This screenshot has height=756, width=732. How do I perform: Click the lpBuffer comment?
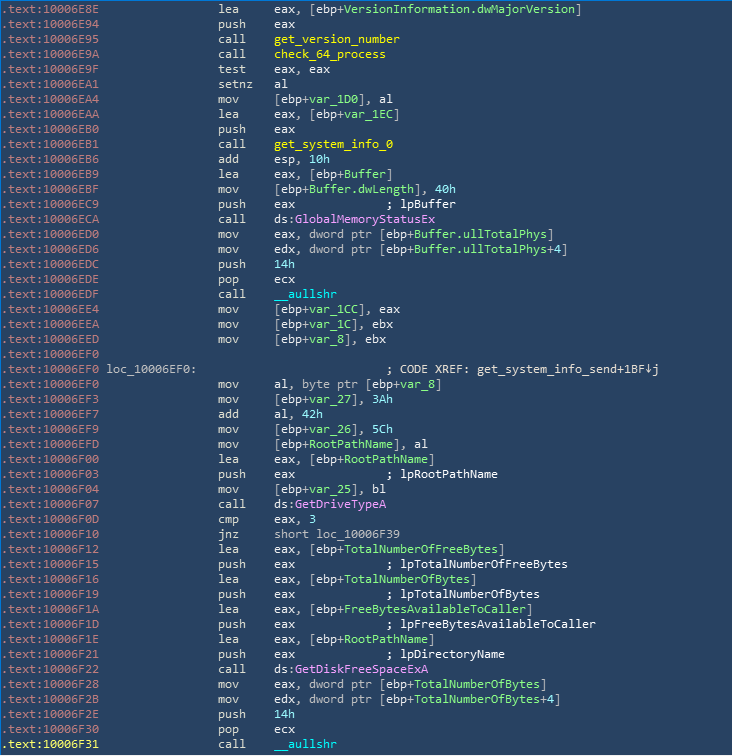coord(428,204)
